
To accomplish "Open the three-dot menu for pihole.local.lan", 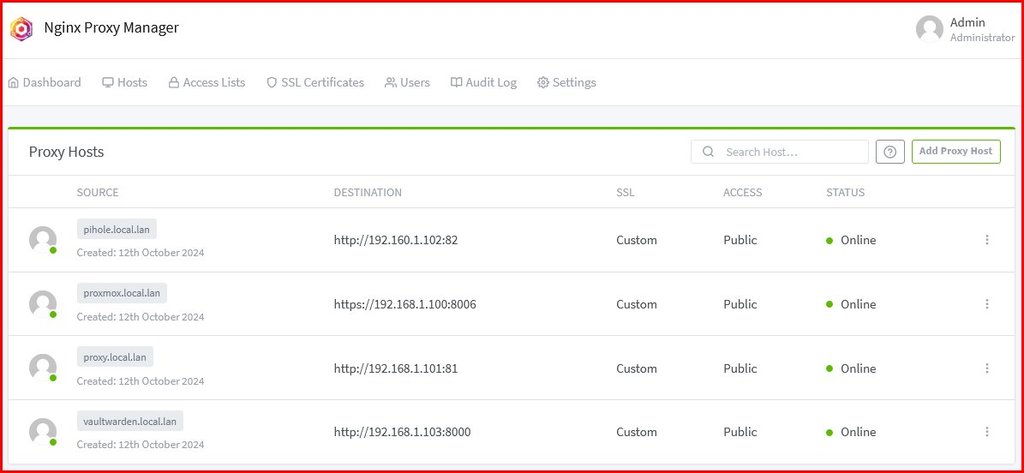I will 987,240.
